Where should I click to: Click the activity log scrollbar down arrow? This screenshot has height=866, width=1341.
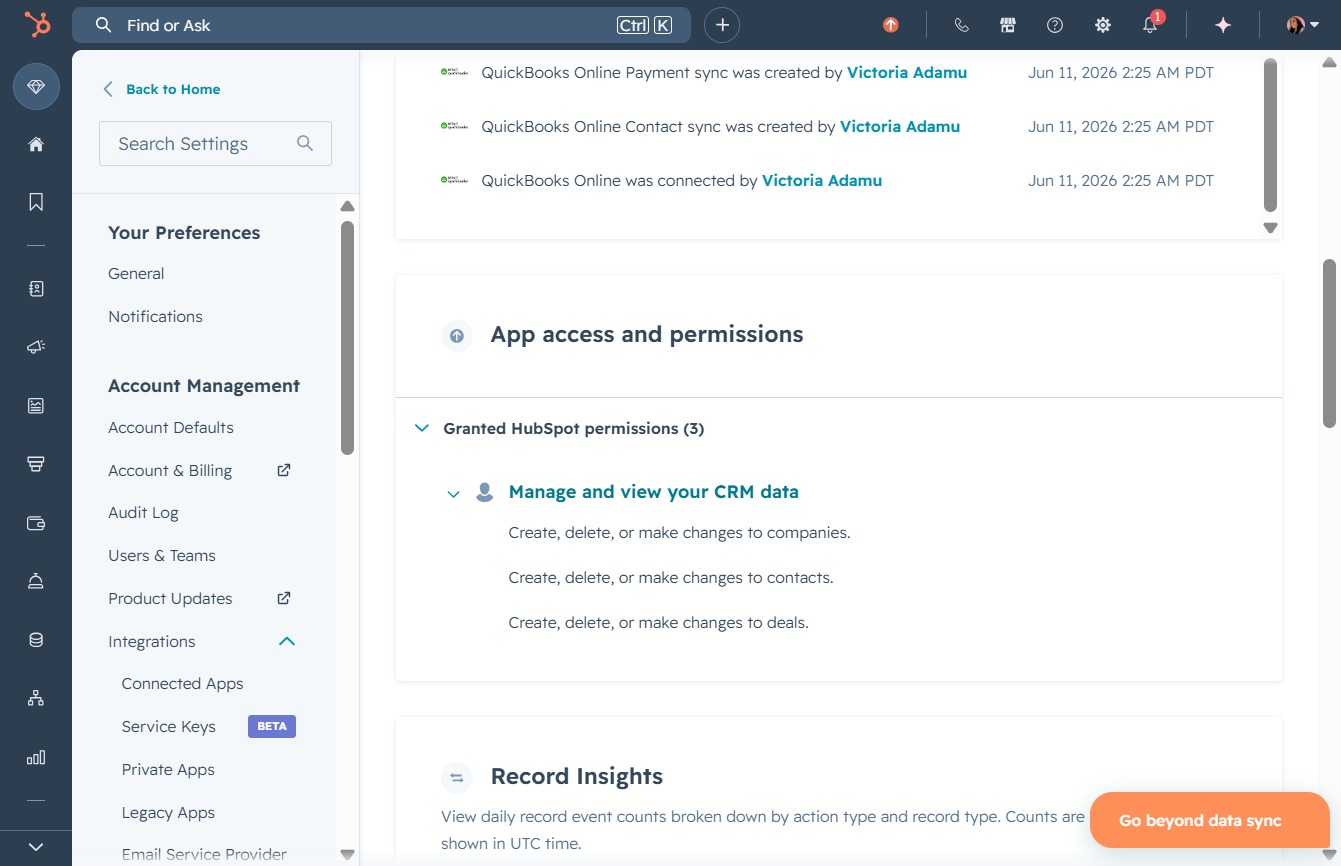point(1270,228)
